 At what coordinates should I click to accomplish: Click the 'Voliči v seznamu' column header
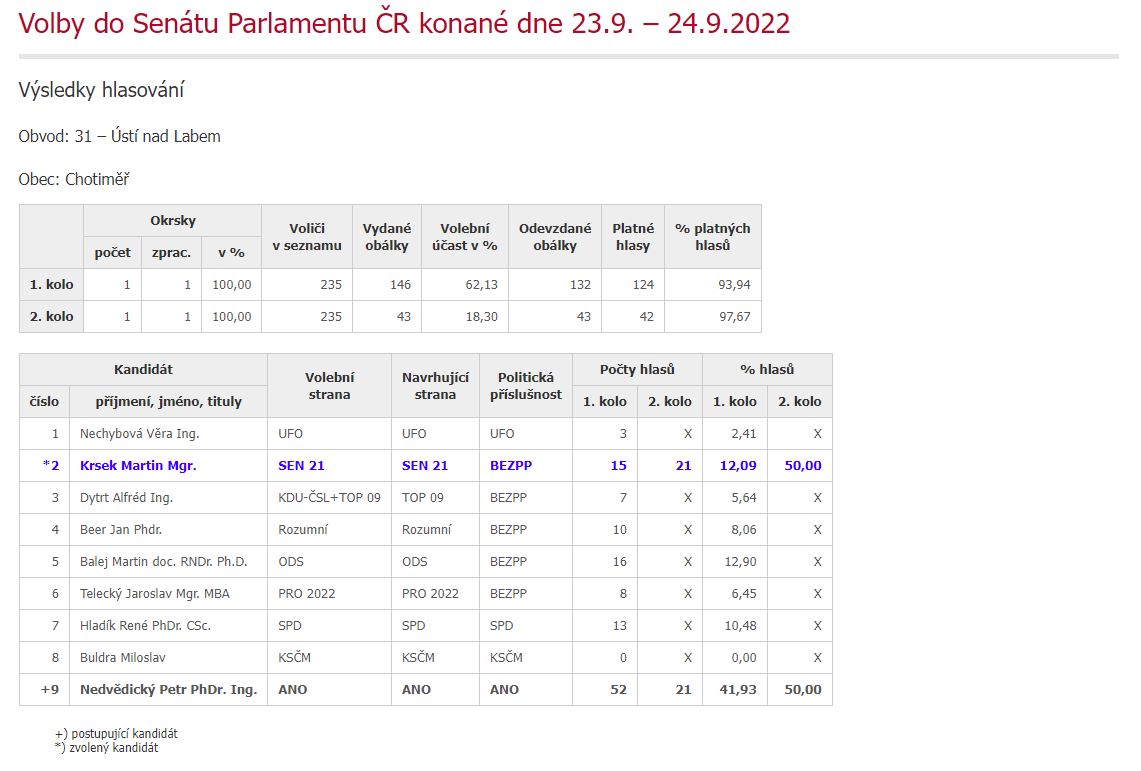(307, 236)
